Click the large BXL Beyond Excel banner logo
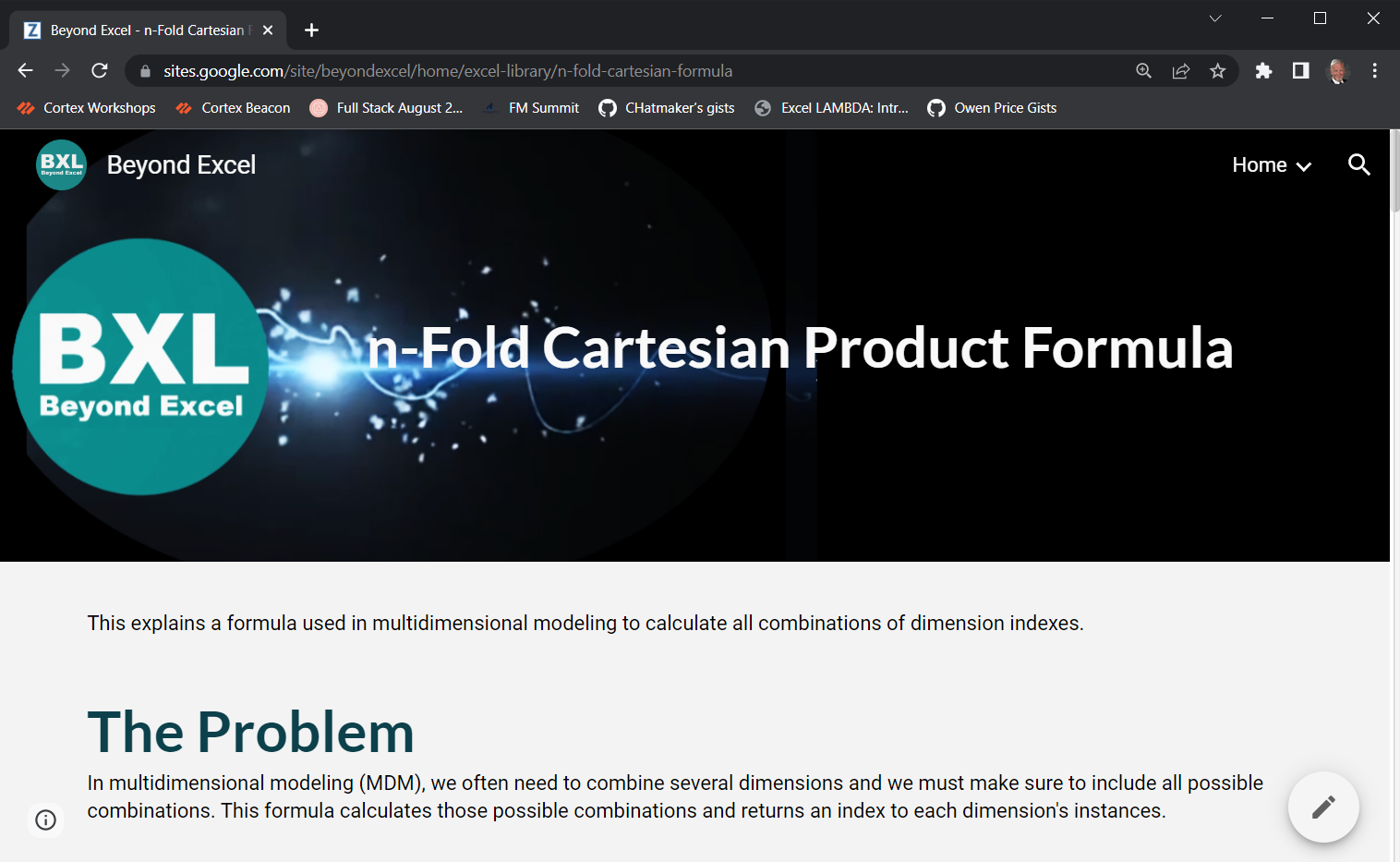1400x862 pixels. [x=140, y=367]
